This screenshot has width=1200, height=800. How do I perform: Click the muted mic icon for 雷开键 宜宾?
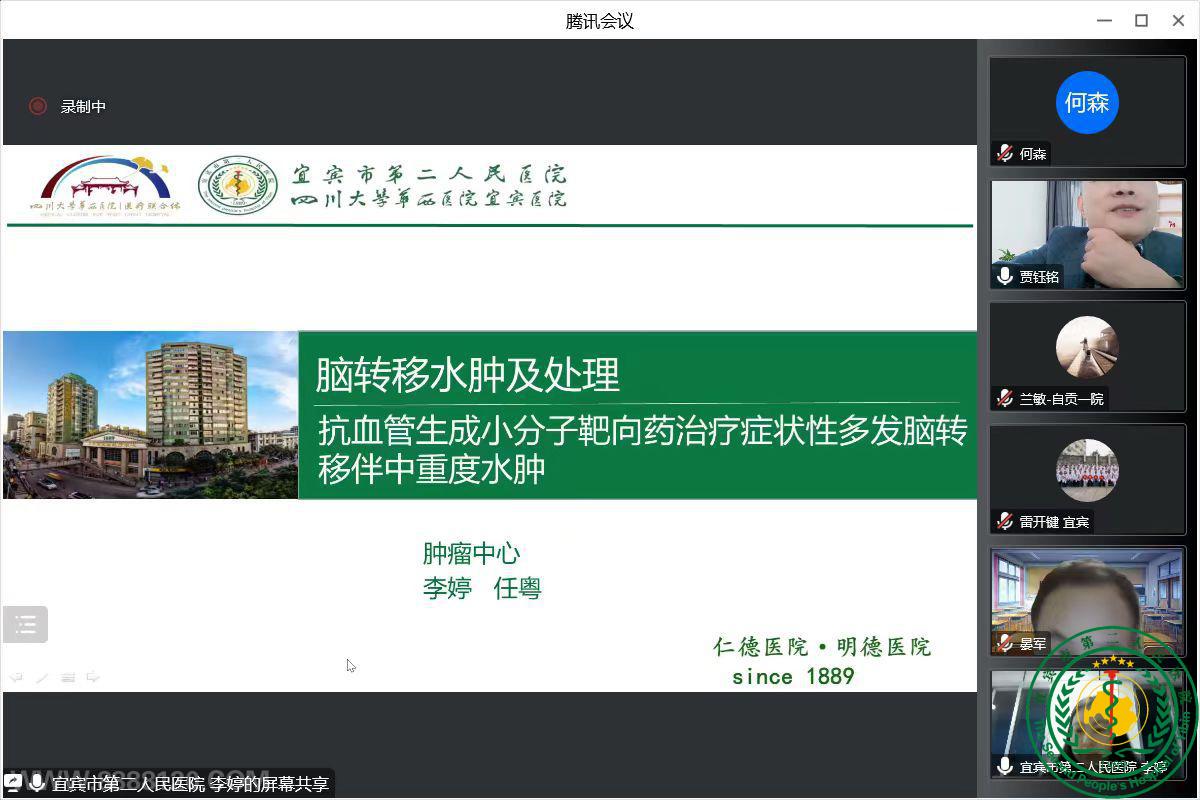point(1005,522)
